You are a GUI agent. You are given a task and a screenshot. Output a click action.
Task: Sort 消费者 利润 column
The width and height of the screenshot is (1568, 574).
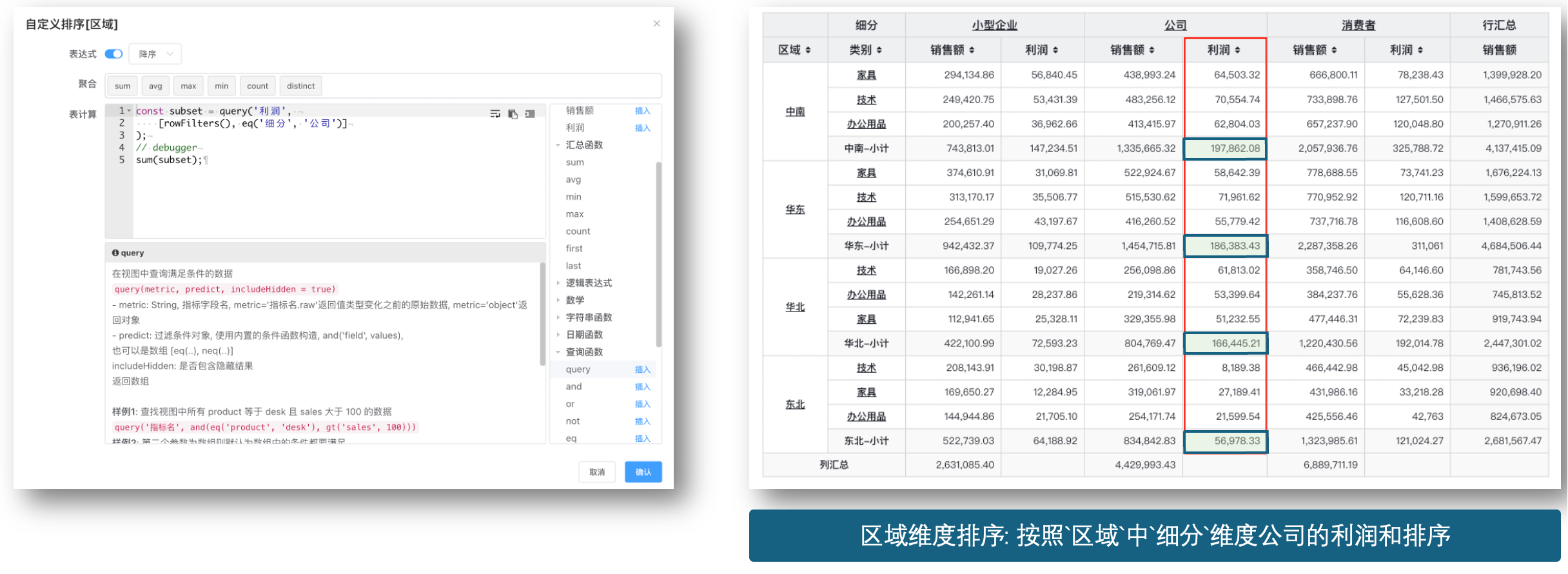1420,50
